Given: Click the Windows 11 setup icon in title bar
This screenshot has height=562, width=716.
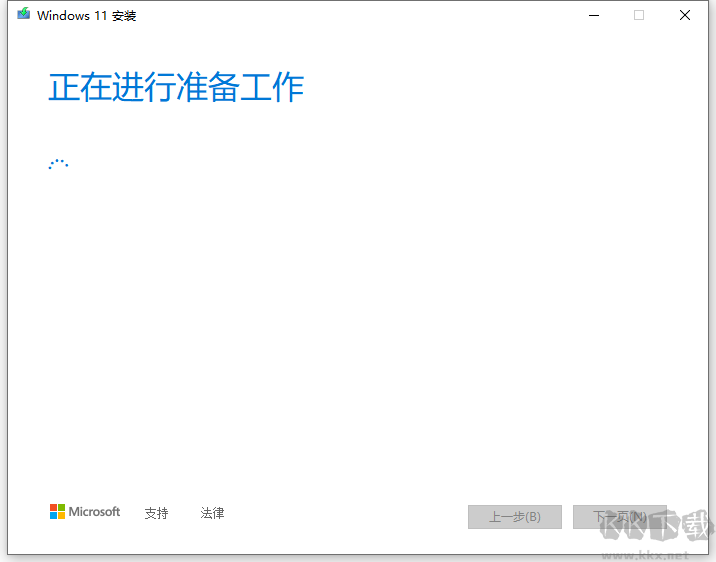Looking at the screenshot, I should click(23, 15).
